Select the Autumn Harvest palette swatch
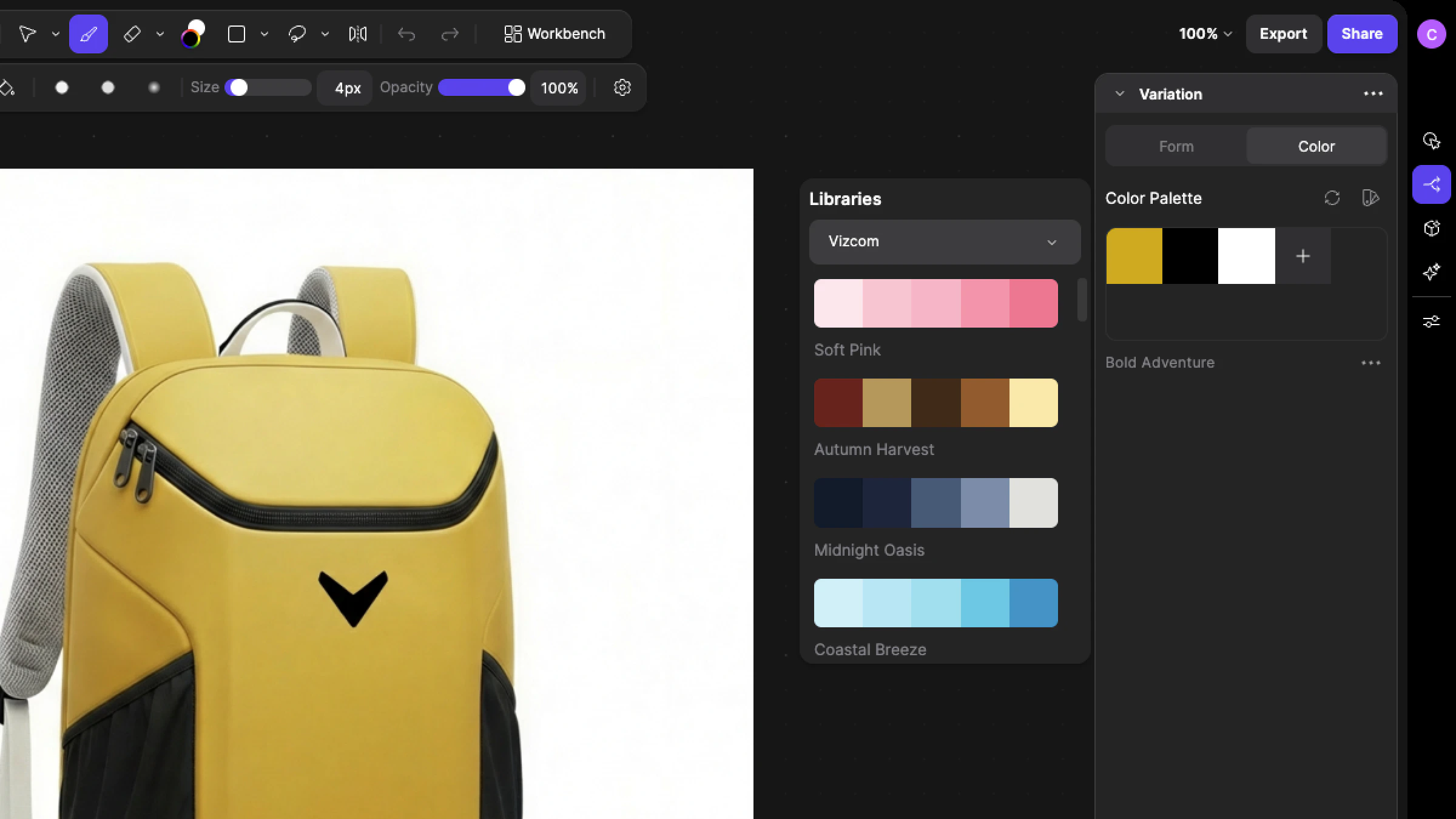 click(935, 403)
